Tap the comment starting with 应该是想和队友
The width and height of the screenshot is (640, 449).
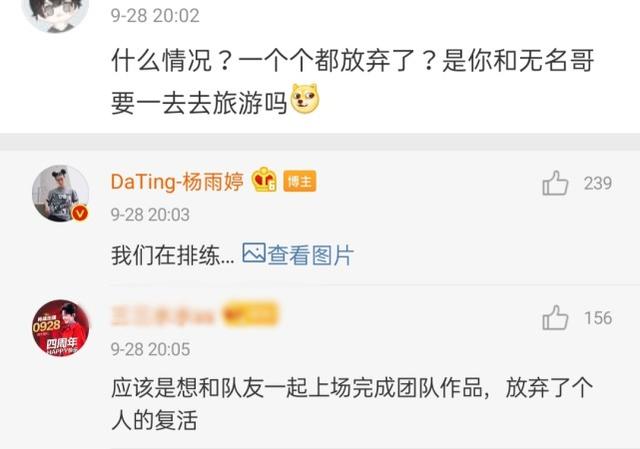tap(352, 404)
